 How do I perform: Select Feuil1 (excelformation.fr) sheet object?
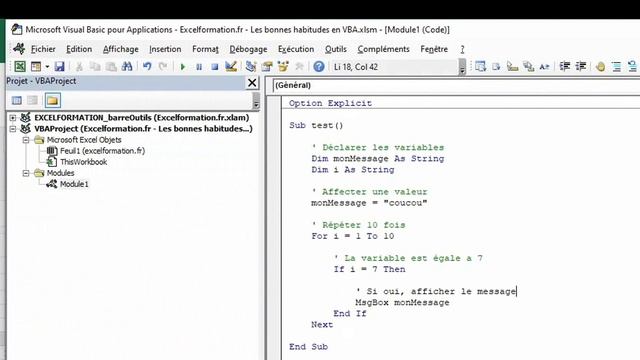tap(102, 151)
